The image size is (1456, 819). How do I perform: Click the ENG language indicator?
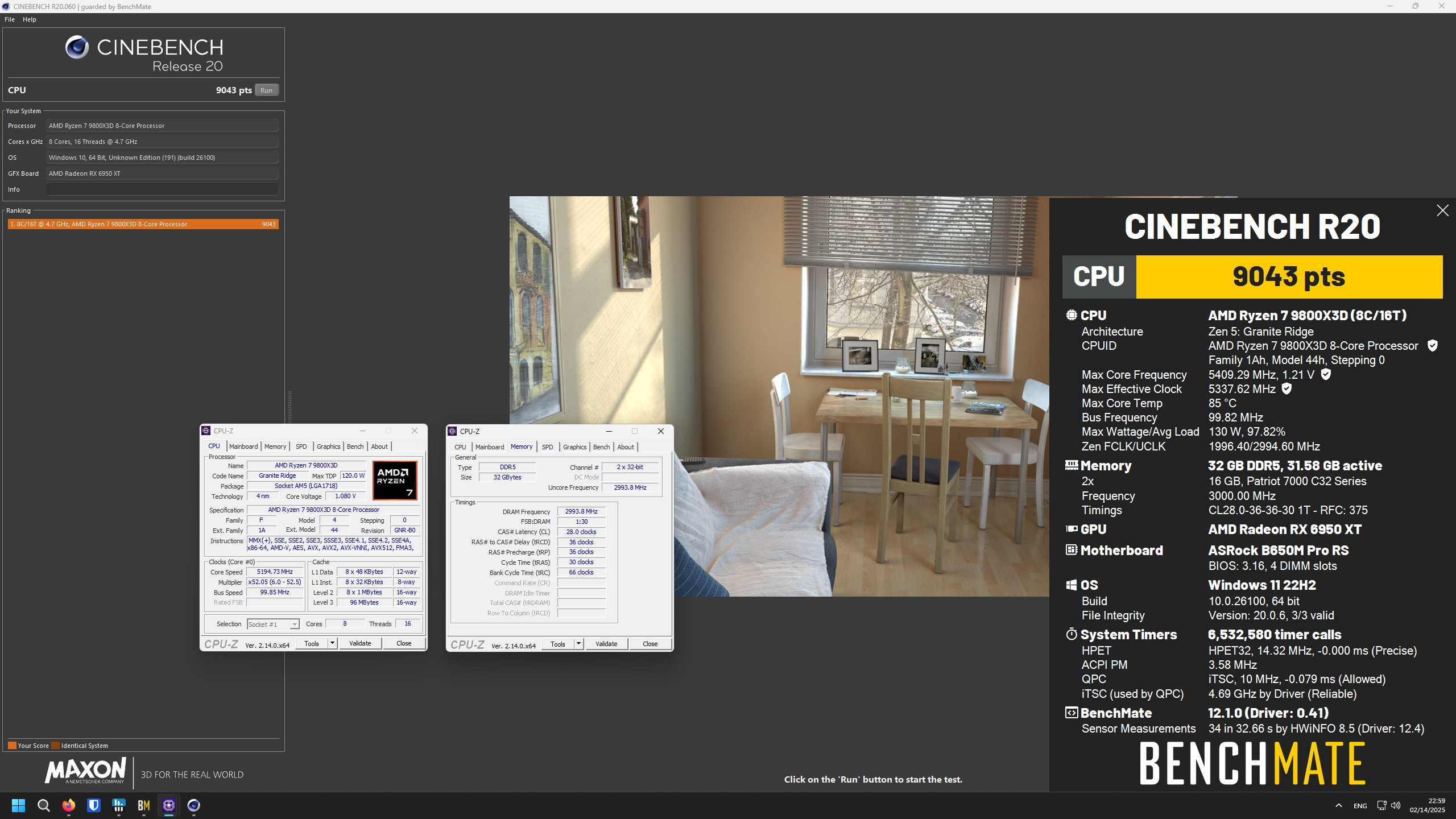pyautogui.click(x=1360, y=806)
